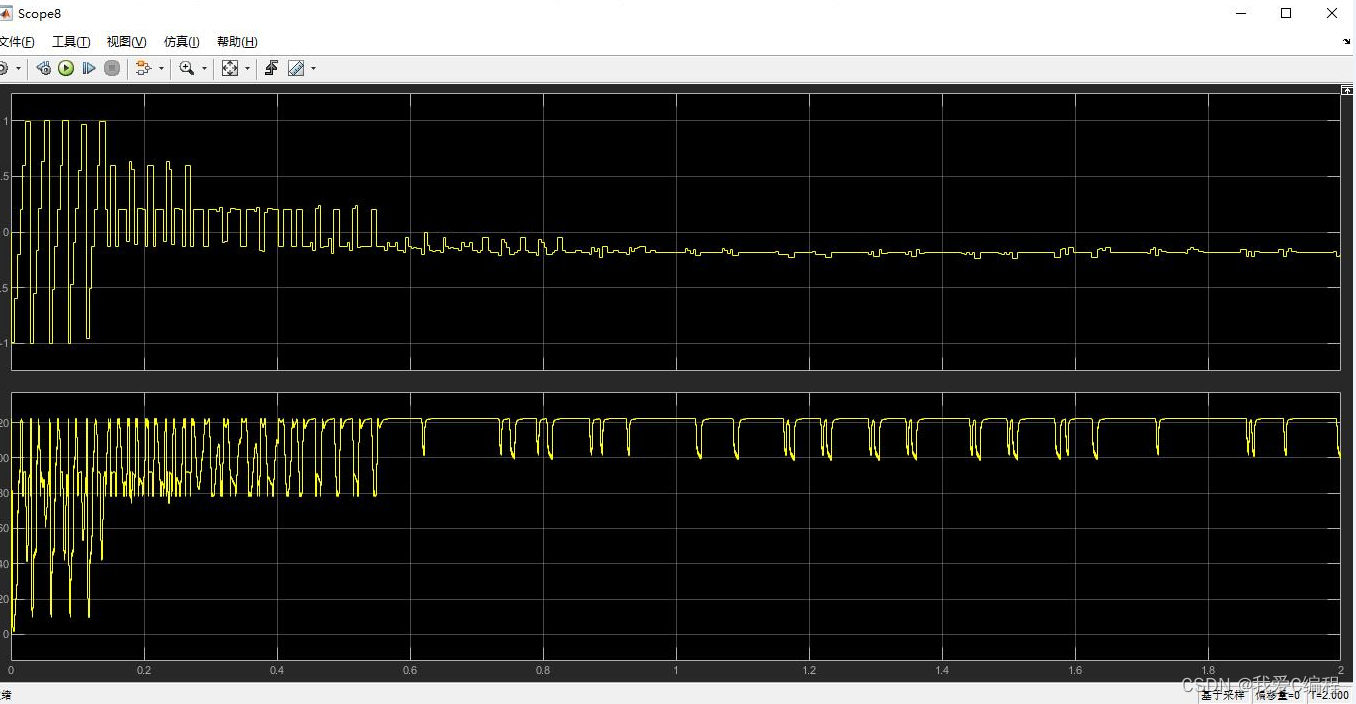Open the 文件(F) menu

click(x=16, y=42)
